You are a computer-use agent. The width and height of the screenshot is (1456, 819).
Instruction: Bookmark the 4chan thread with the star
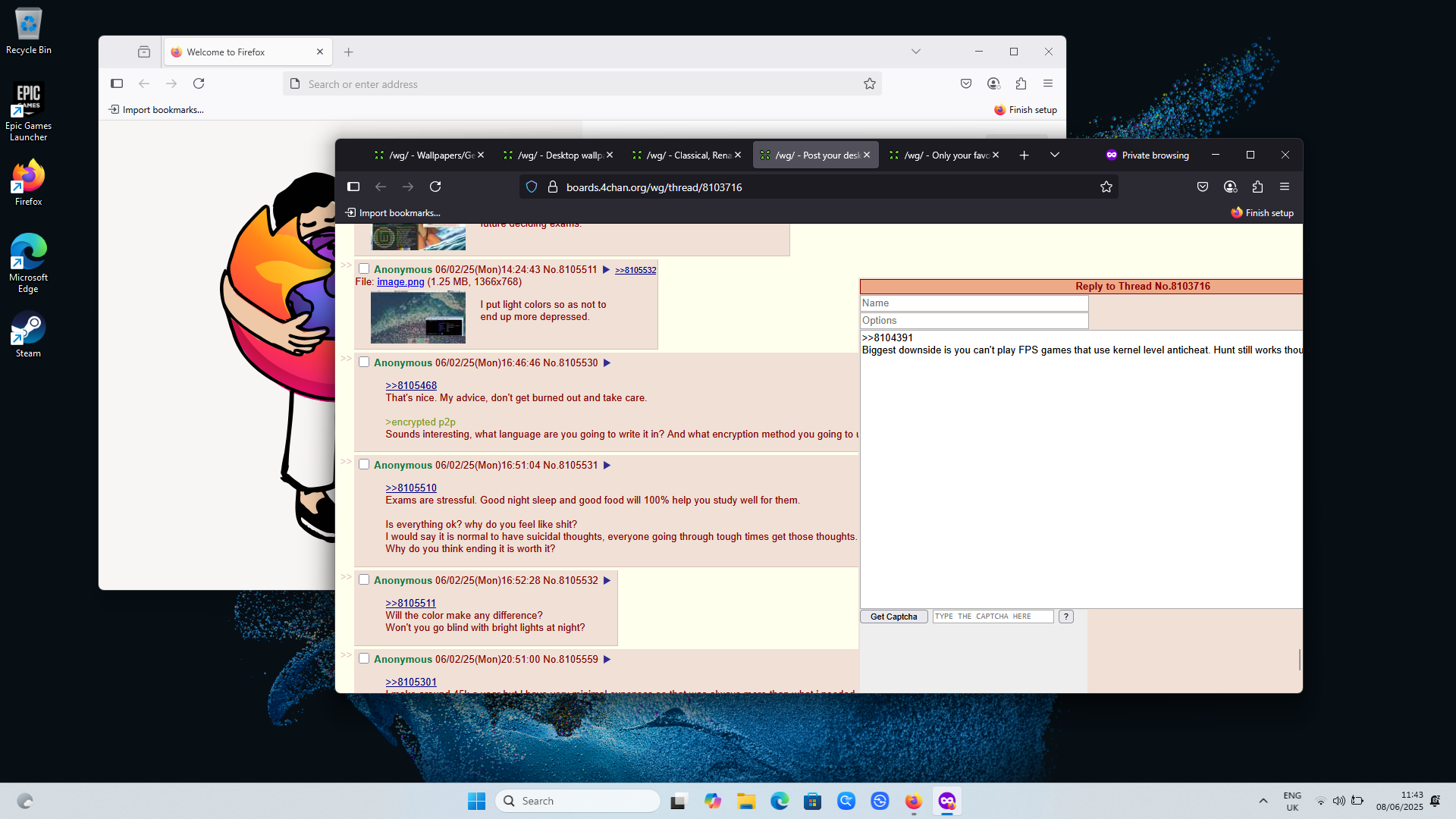[x=1106, y=187]
